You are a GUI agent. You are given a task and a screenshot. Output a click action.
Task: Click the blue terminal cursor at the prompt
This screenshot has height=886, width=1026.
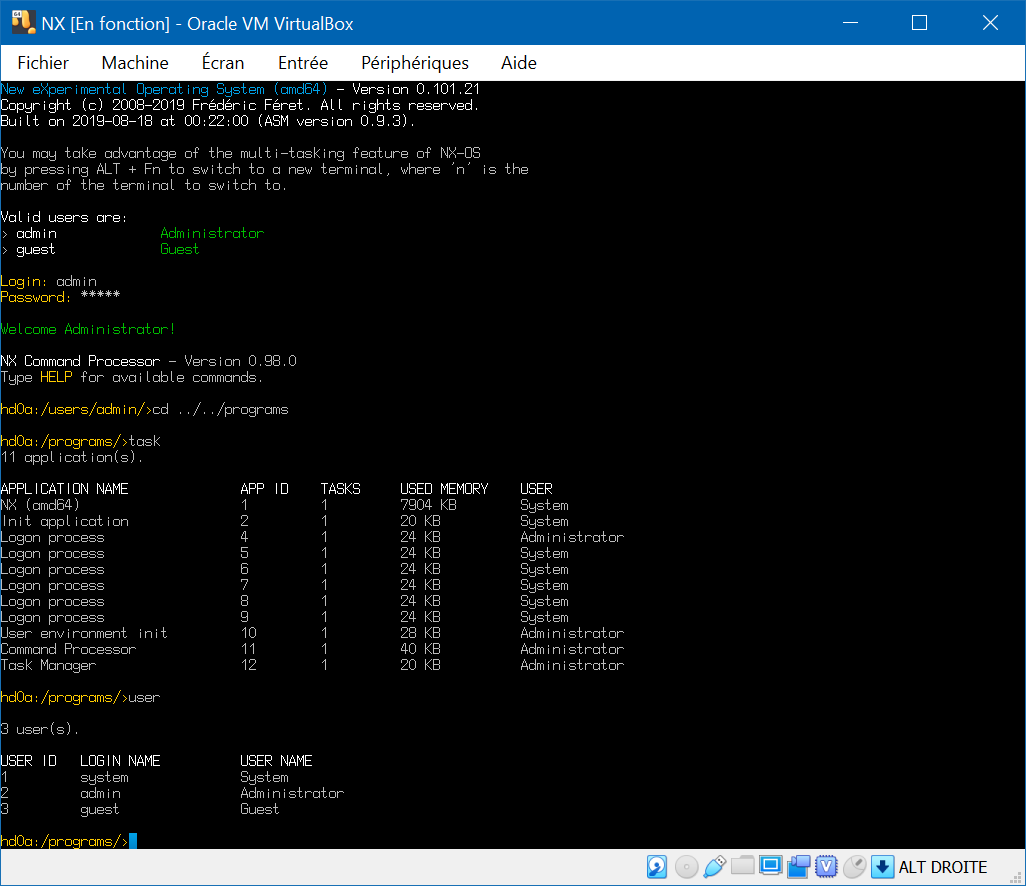tap(133, 841)
